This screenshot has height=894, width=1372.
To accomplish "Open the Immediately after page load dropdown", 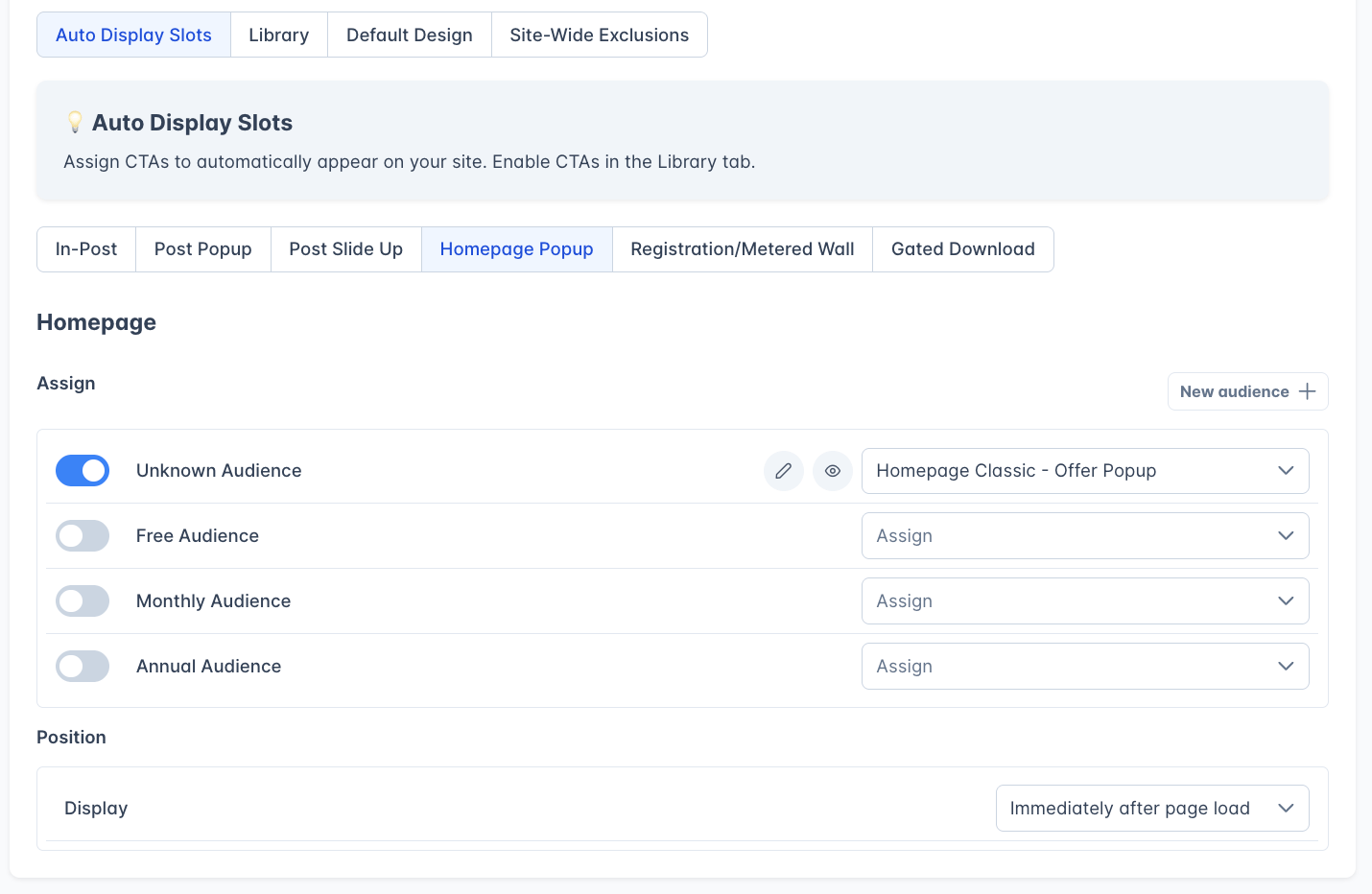I will point(1152,809).
